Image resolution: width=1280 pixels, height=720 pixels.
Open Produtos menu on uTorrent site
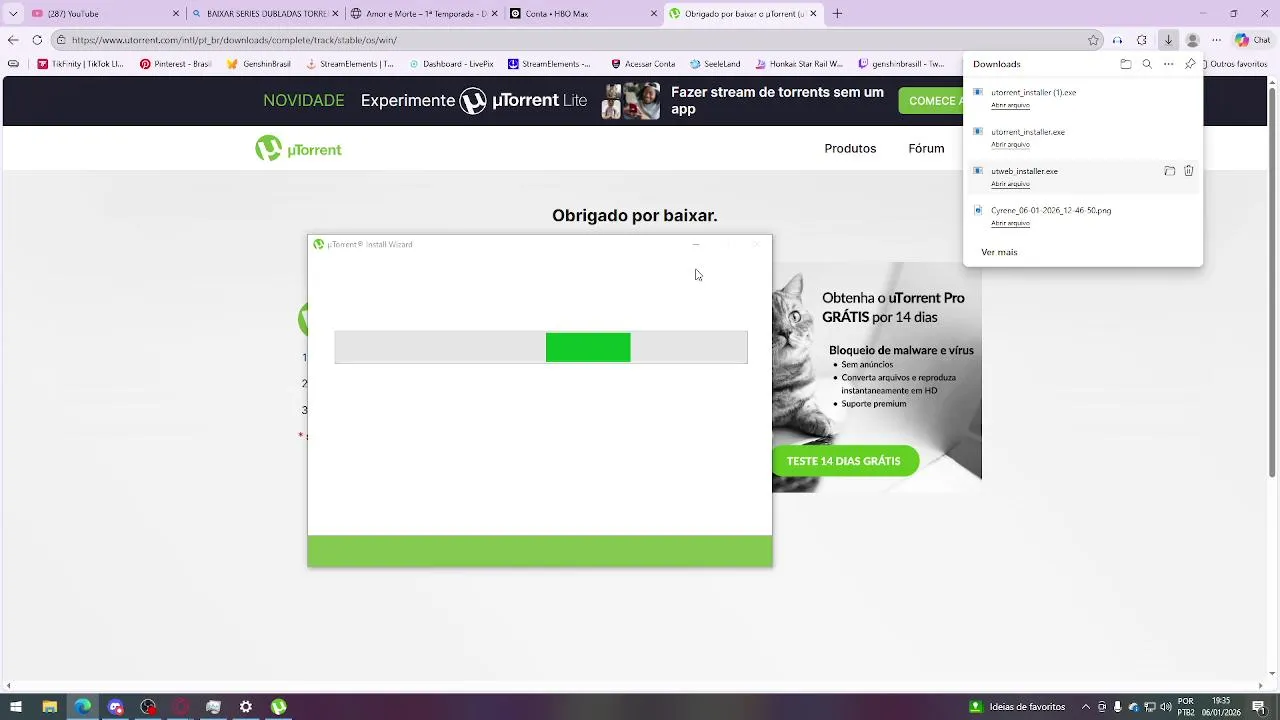pos(850,148)
